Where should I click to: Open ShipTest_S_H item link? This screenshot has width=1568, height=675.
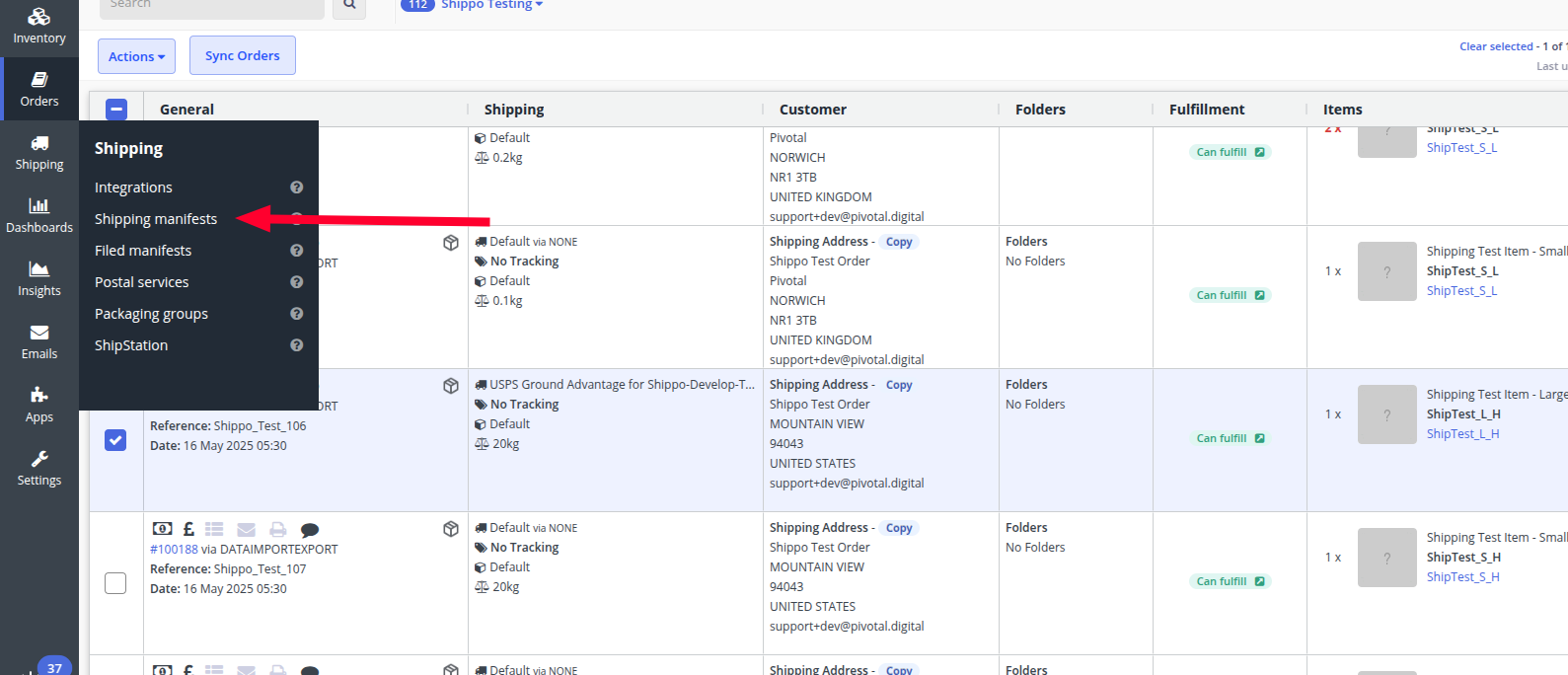[1462, 577]
